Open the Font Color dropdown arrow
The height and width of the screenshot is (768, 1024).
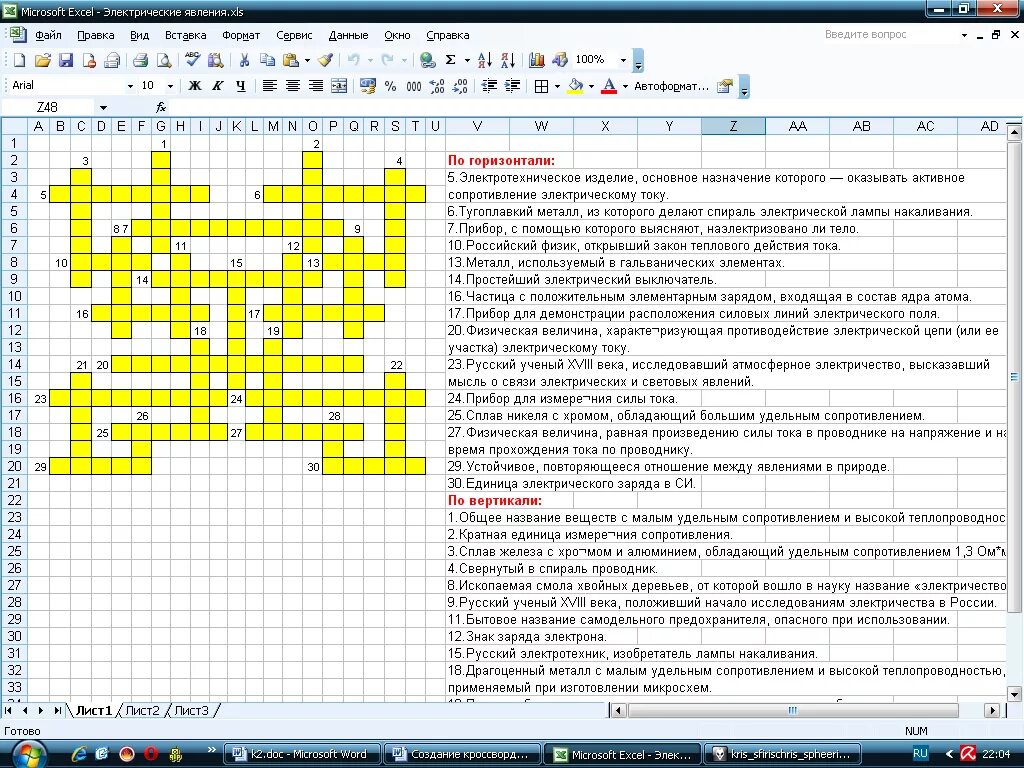(x=625, y=86)
